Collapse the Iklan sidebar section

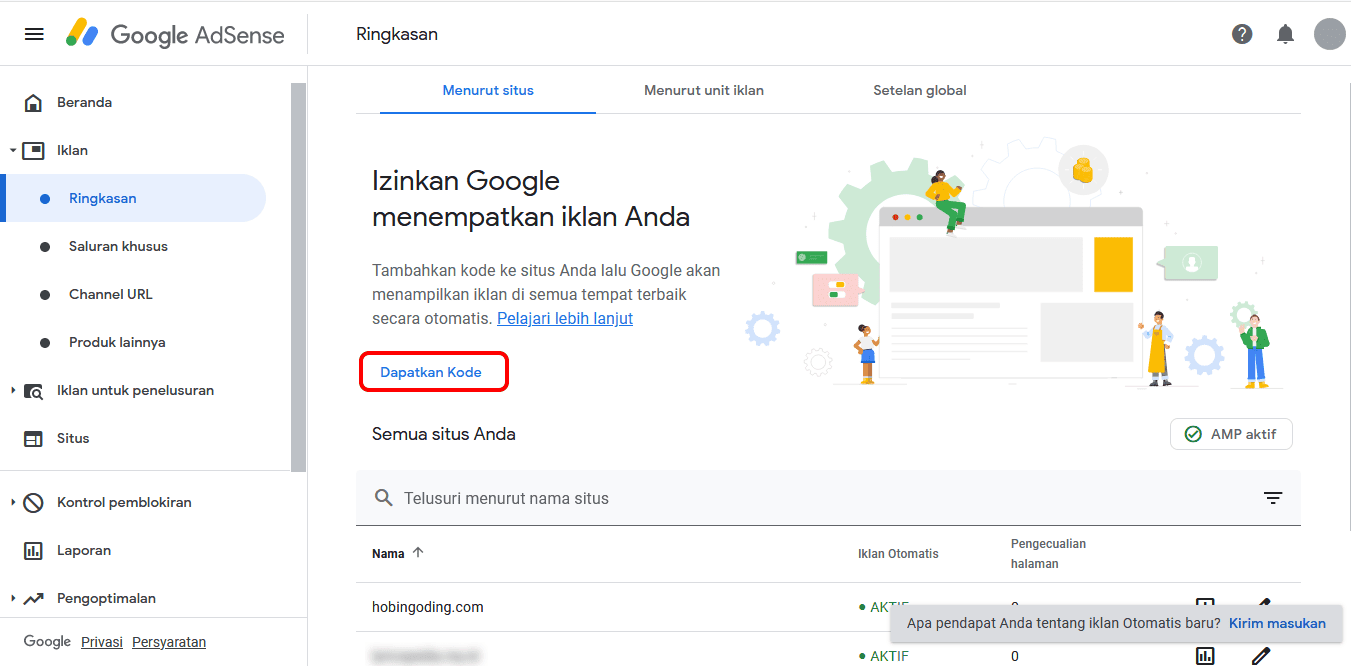click(12, 151)
